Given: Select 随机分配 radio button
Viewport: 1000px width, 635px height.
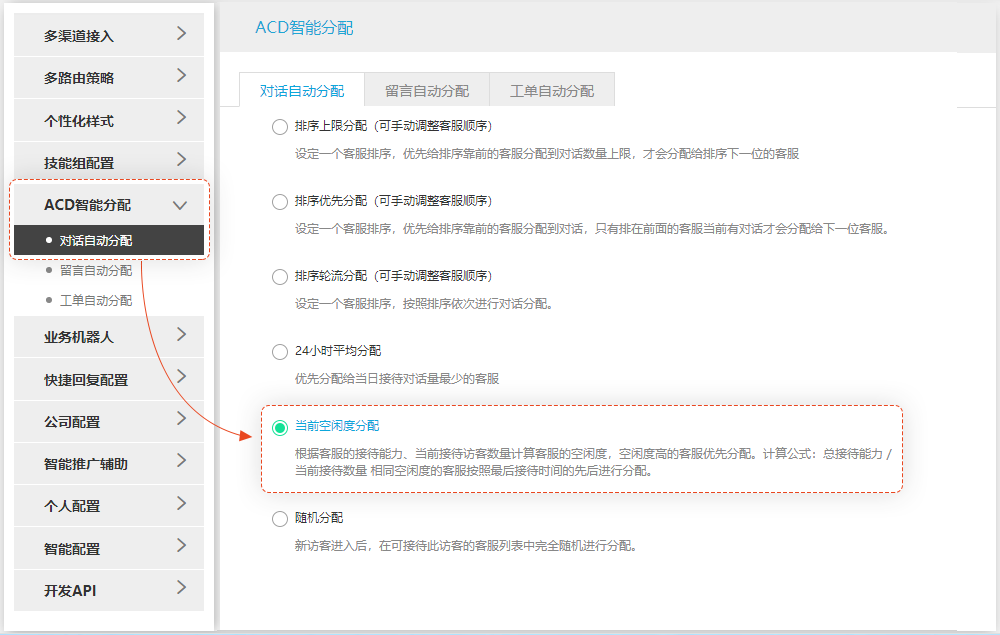Looking at the screenshot, I should pos(280,519).
